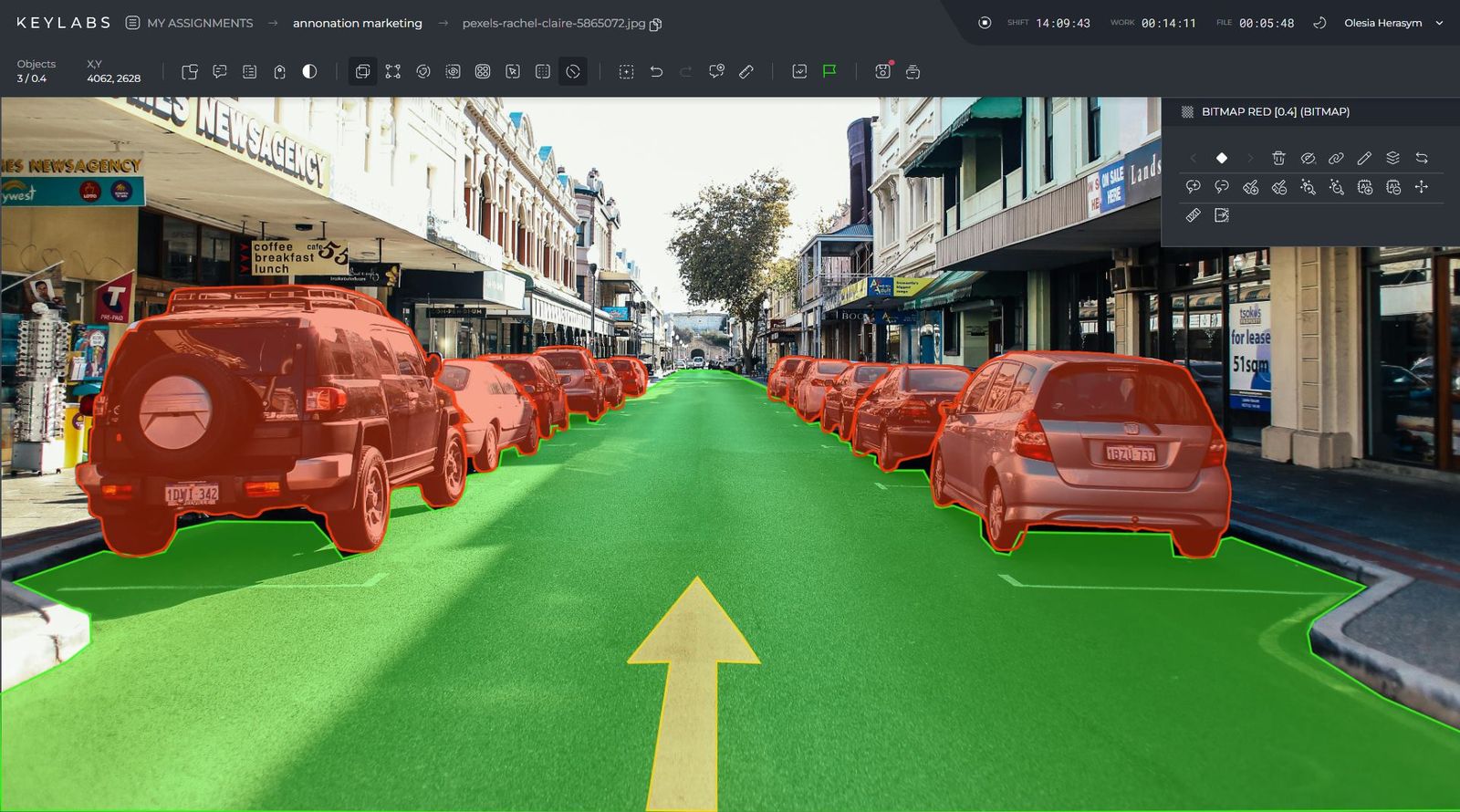Click the add comment pin icon
The height and width of the screenshot is (812, 1460).
[x=716, y=71]
